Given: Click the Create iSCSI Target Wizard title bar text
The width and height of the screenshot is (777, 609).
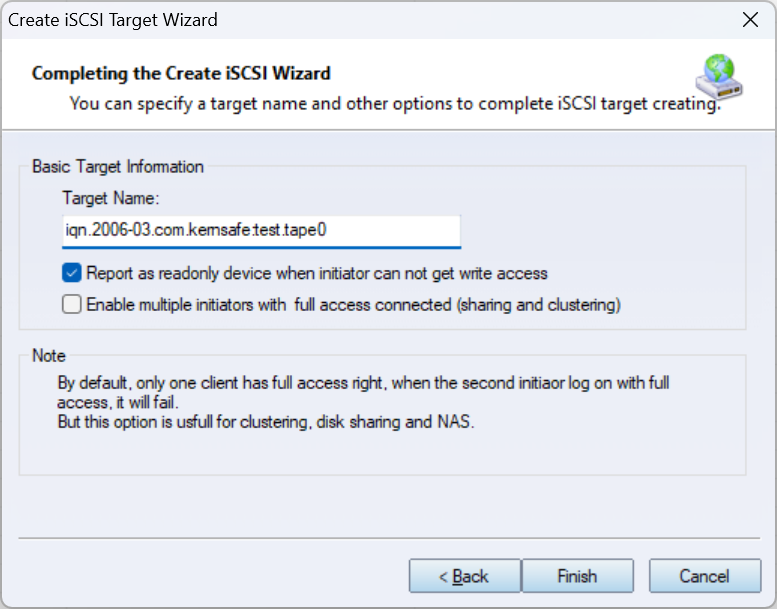Looking at the screenshot, I should [x=113, y=20].
